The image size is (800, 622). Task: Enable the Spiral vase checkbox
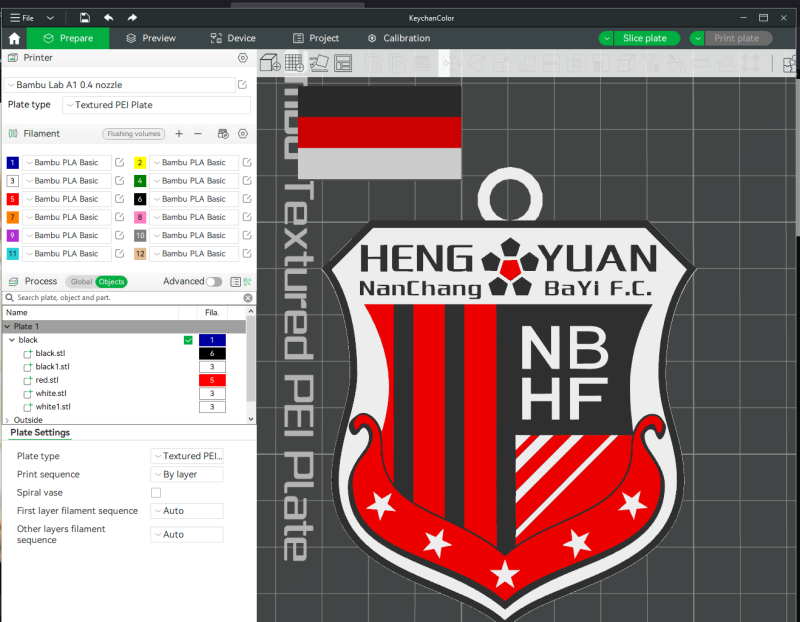[156, 493]
